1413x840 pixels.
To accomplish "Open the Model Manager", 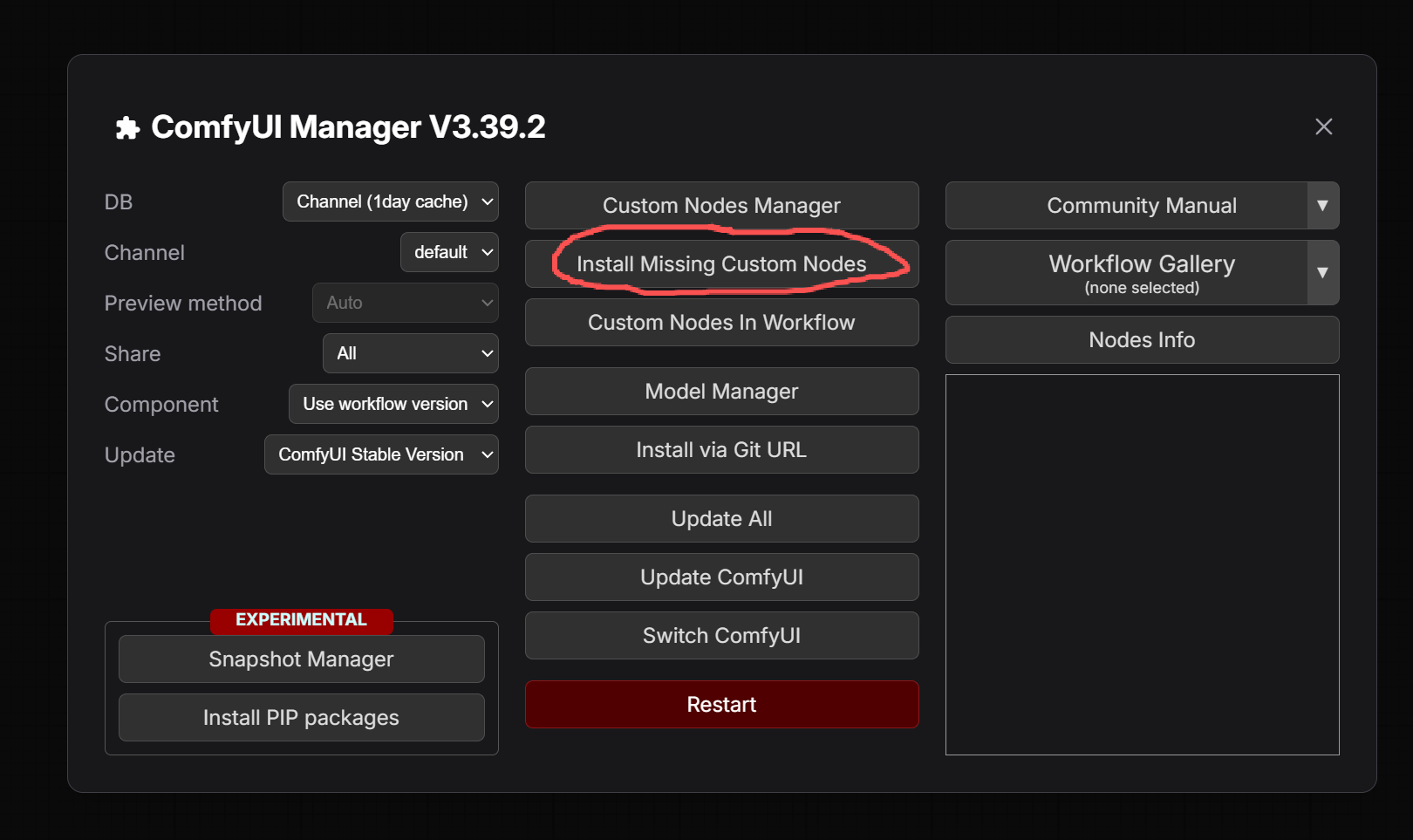I will point(721,391).
